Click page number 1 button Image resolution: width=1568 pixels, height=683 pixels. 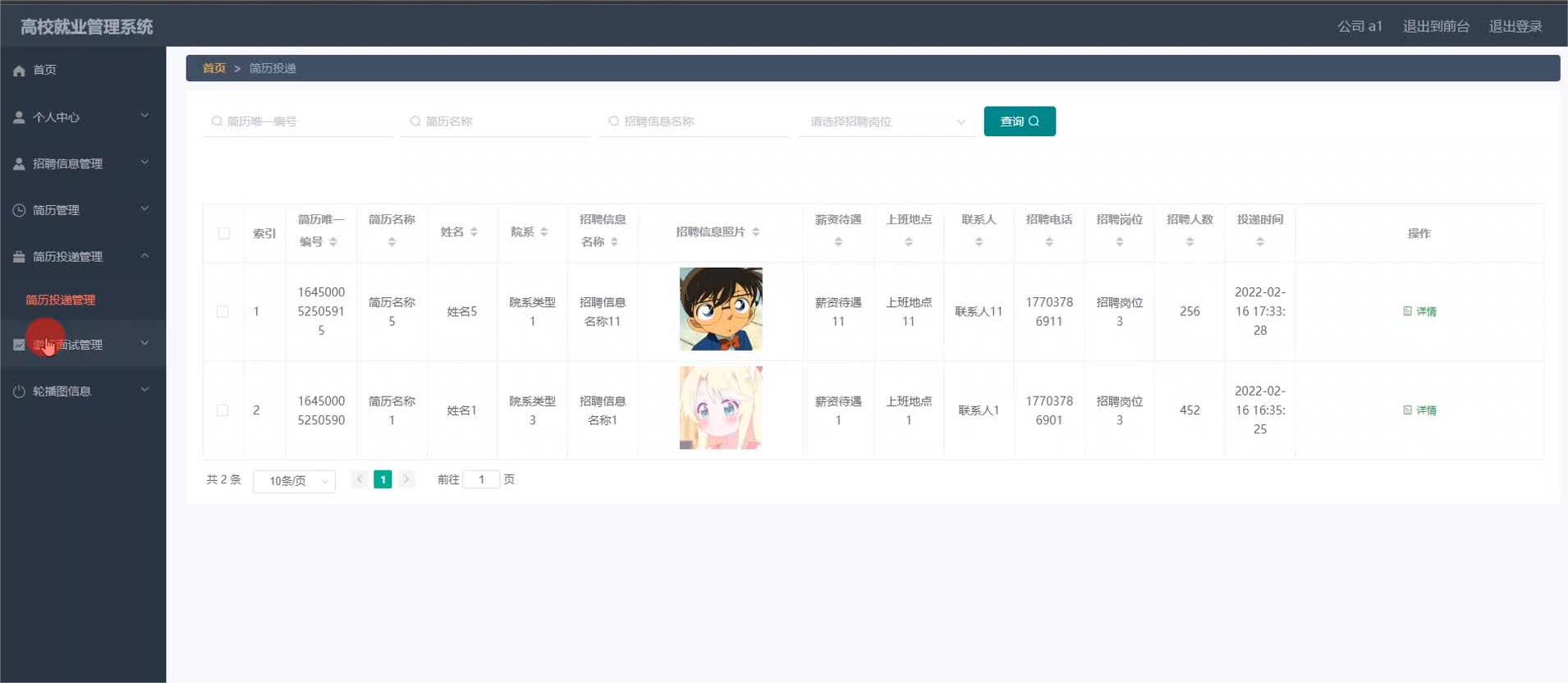pyautogui.click(x=383, y=479)
